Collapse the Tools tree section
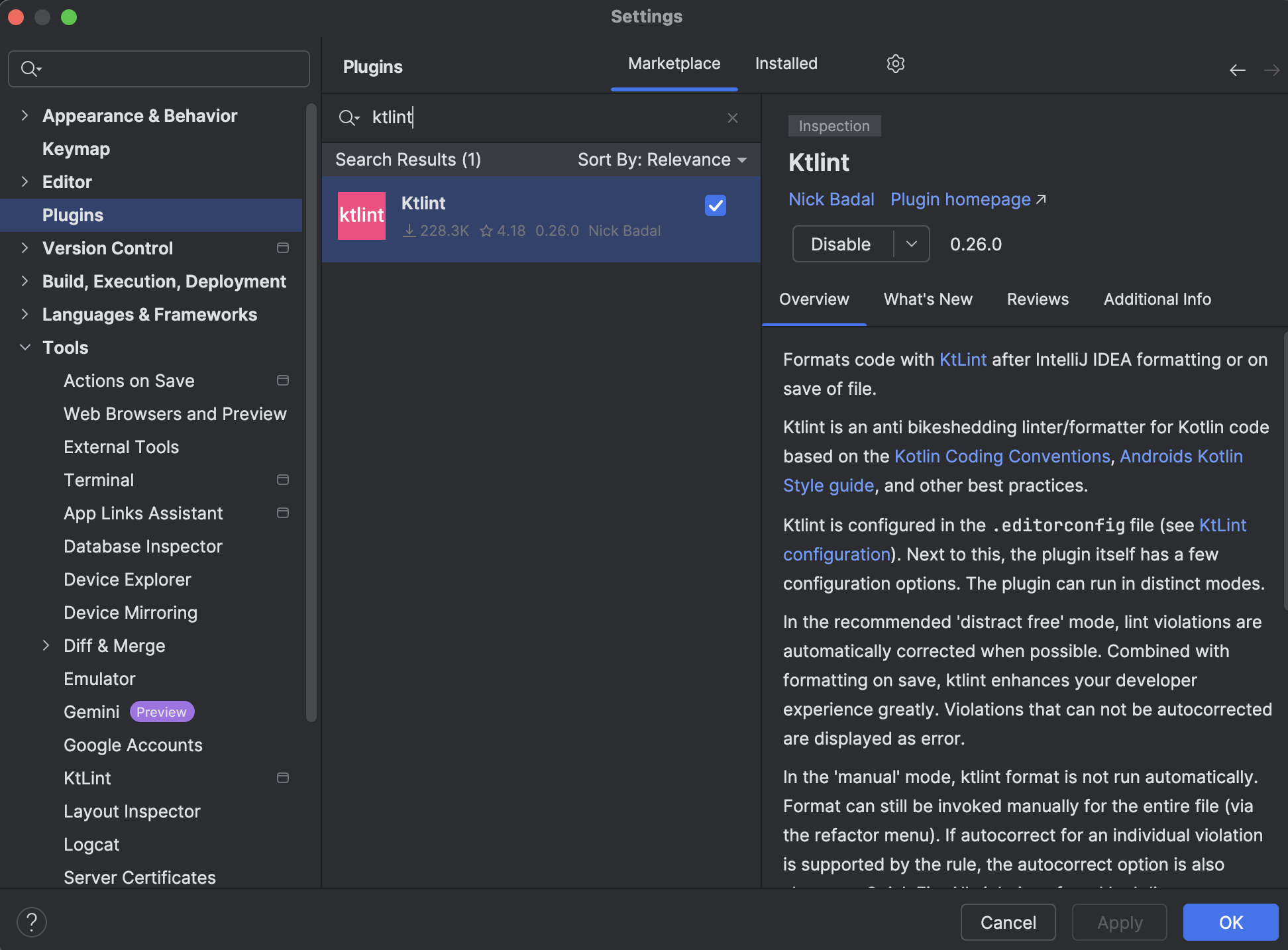Viewport: 1288px width, 950px height. [25, 348]
